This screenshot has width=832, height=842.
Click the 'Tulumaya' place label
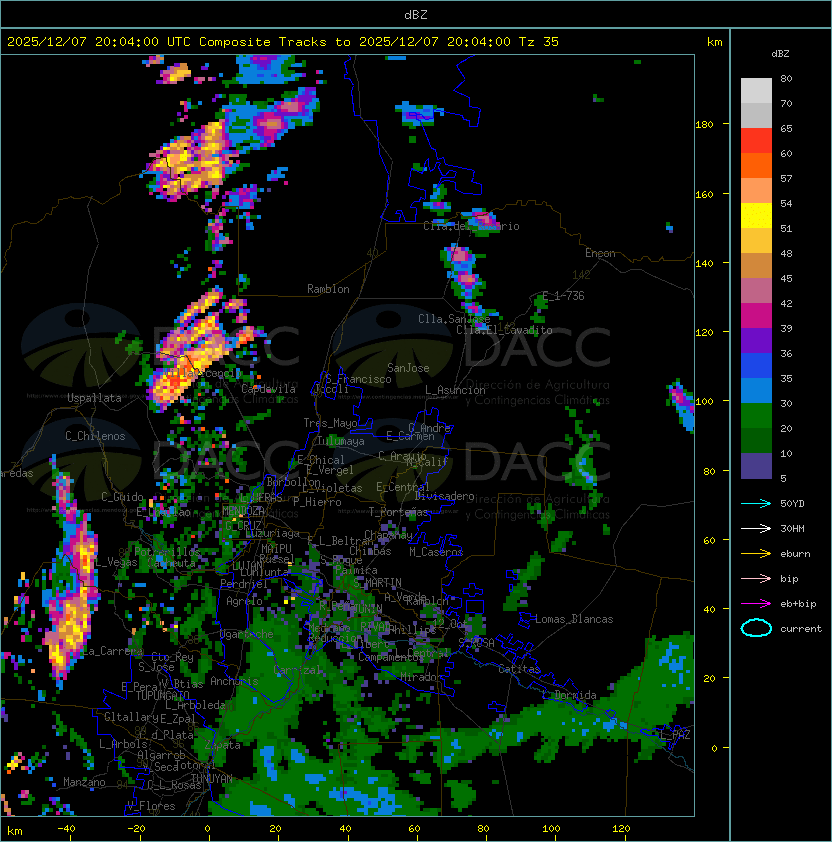[x=341, y=441]
